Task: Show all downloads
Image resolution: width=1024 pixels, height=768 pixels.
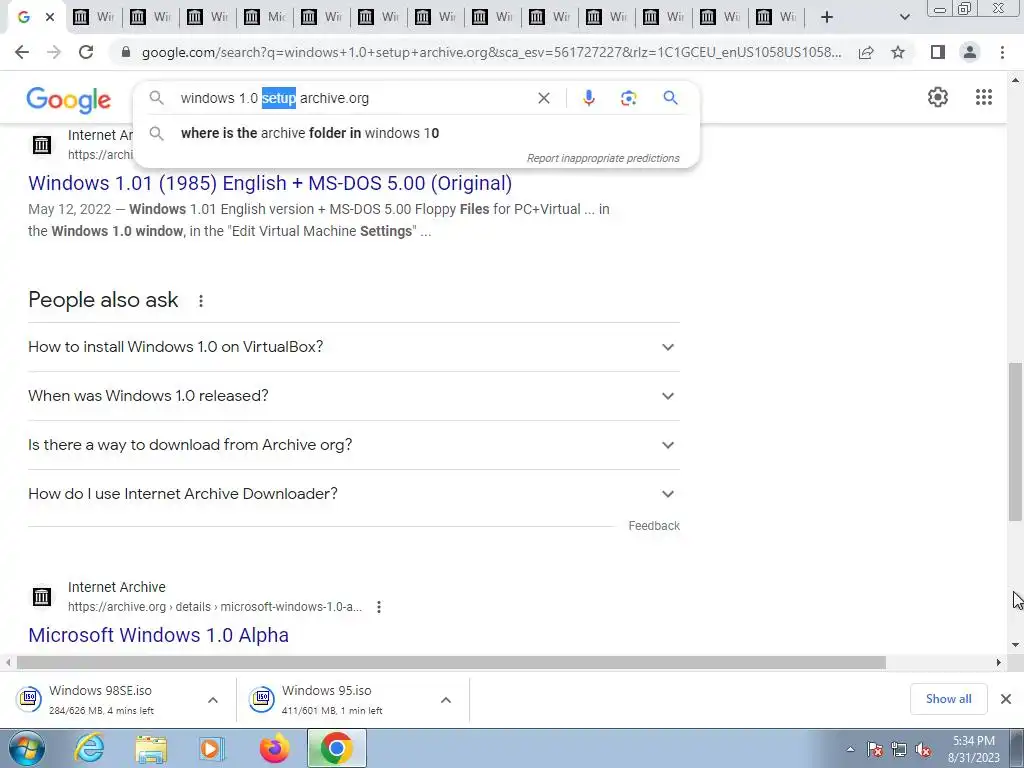Action: pyautogui.click(x=948, y=699)
